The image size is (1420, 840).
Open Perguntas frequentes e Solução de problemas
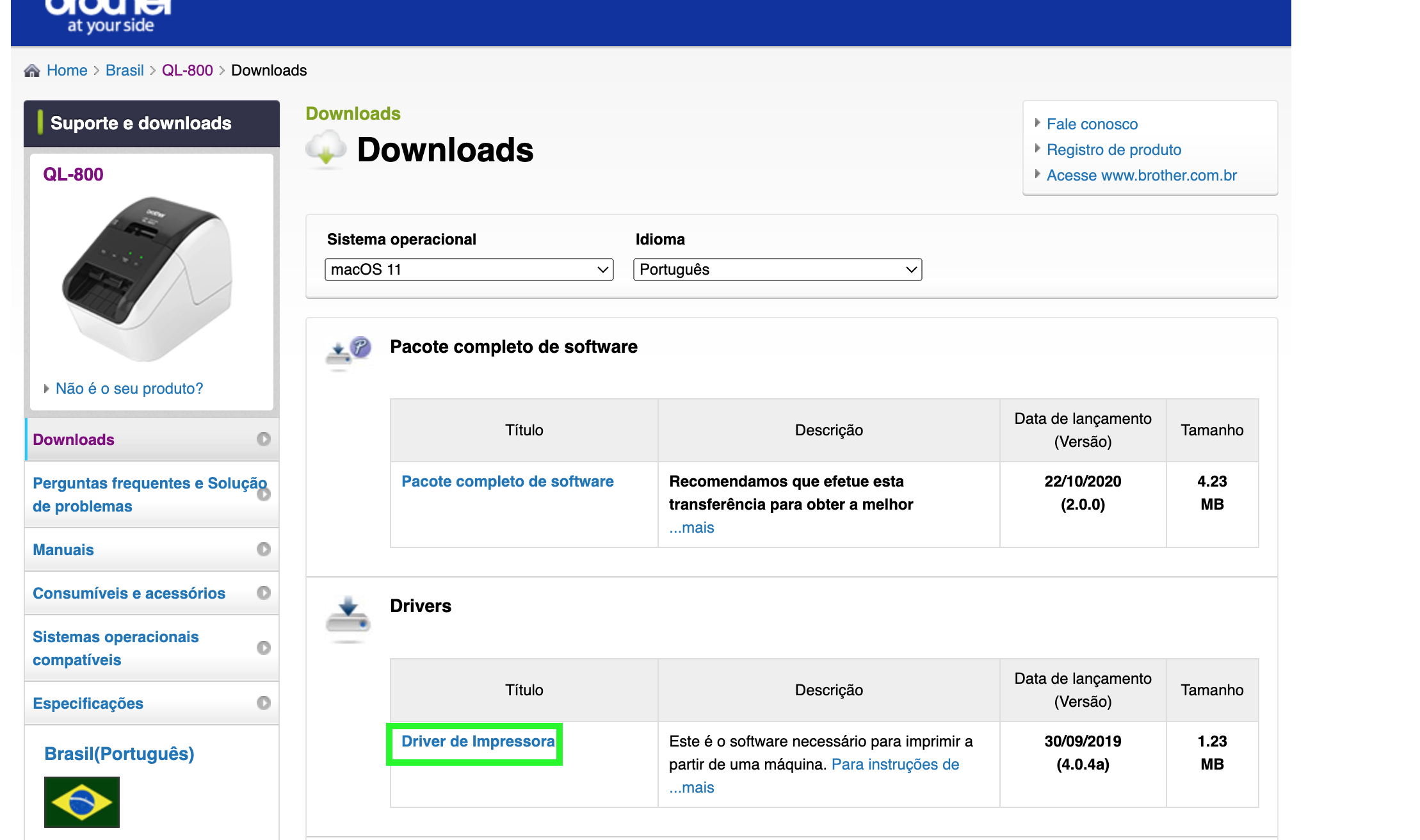[x=152, y=494]
